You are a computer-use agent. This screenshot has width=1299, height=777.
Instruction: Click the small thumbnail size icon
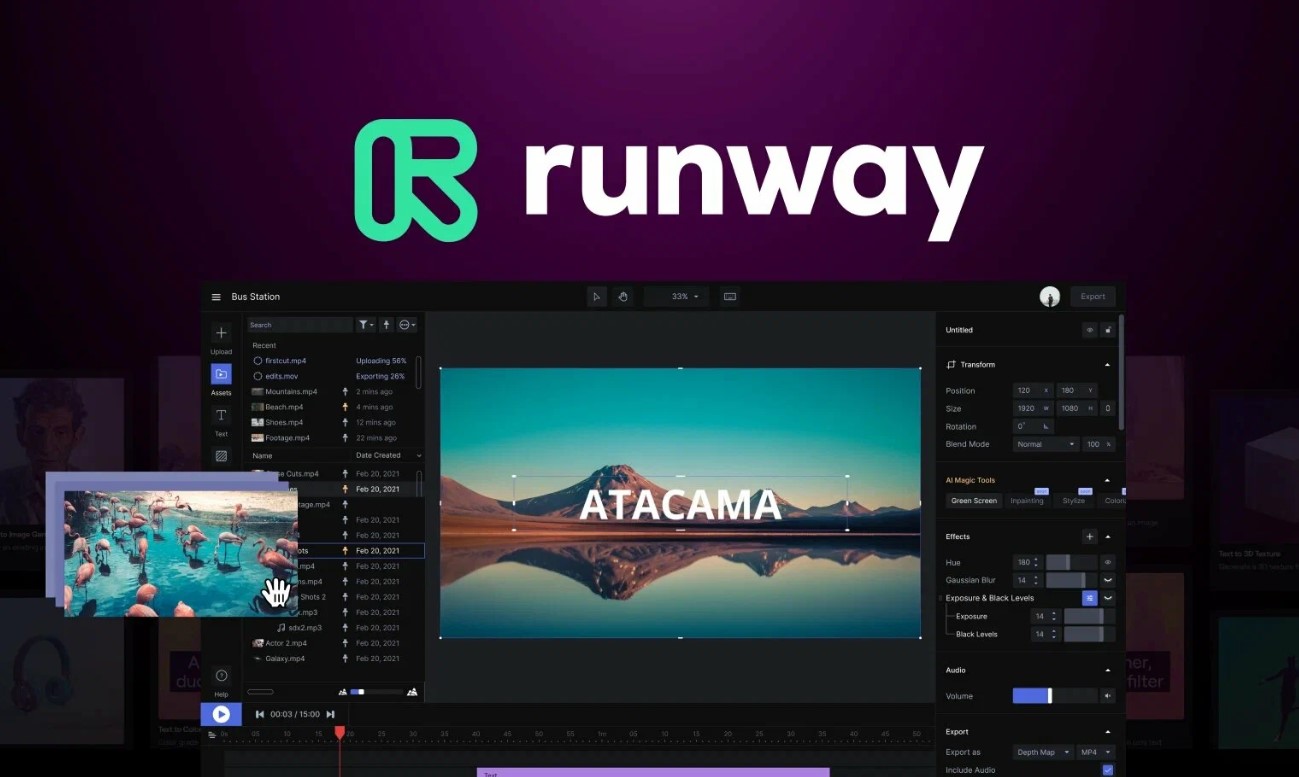(x=342, y=691)
